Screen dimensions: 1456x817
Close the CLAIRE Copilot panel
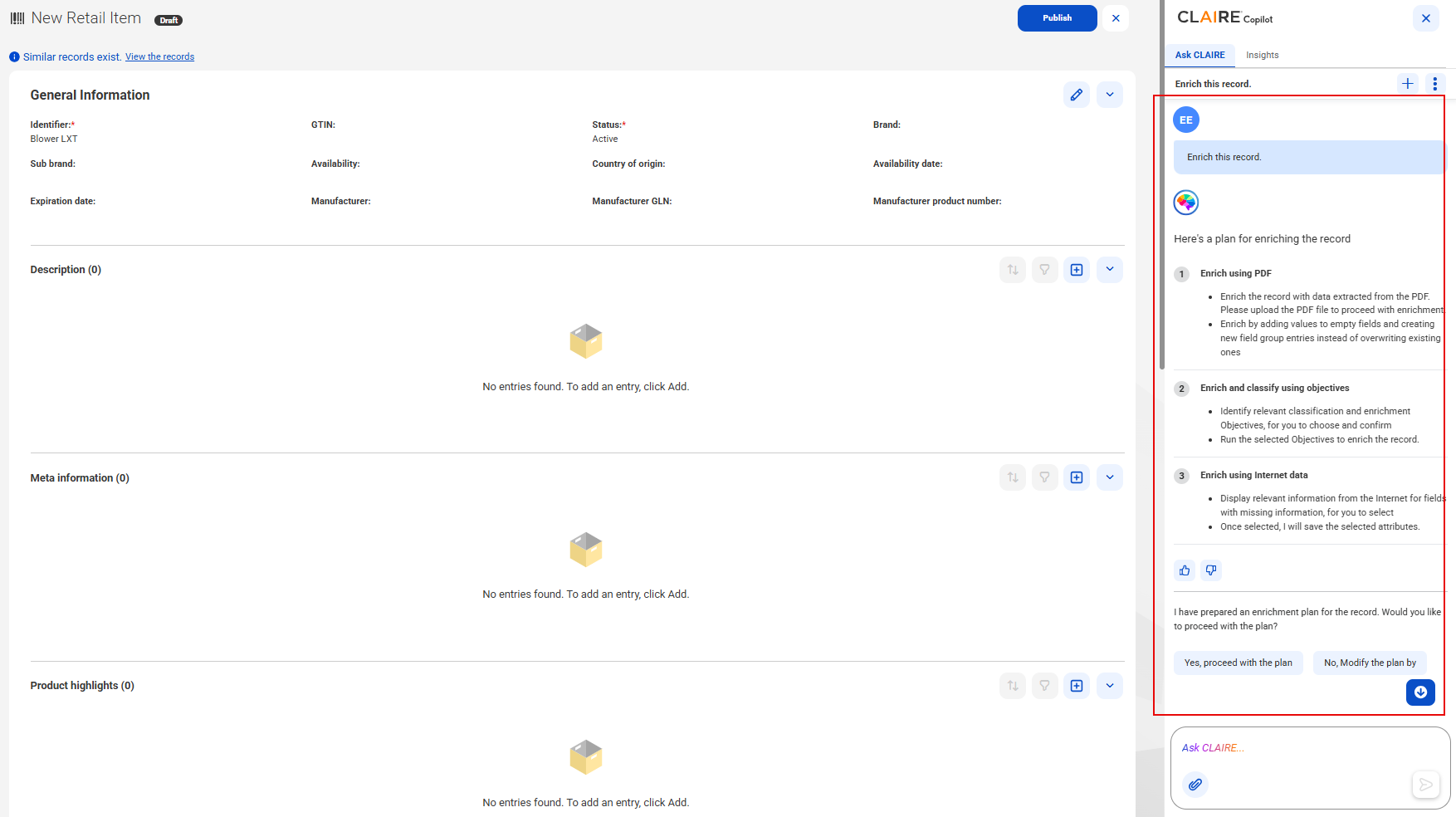(1425, 18)
